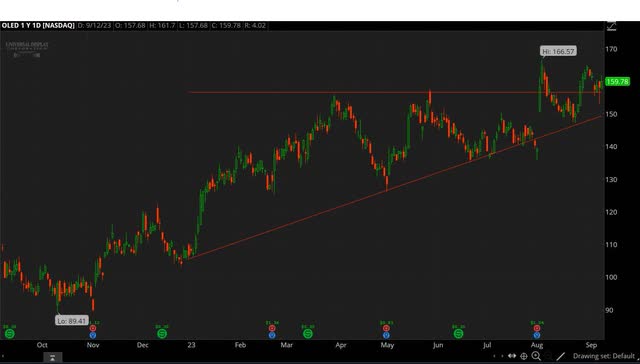Click the 23 year axis label
640x364 pixels.
click(191, 345)
